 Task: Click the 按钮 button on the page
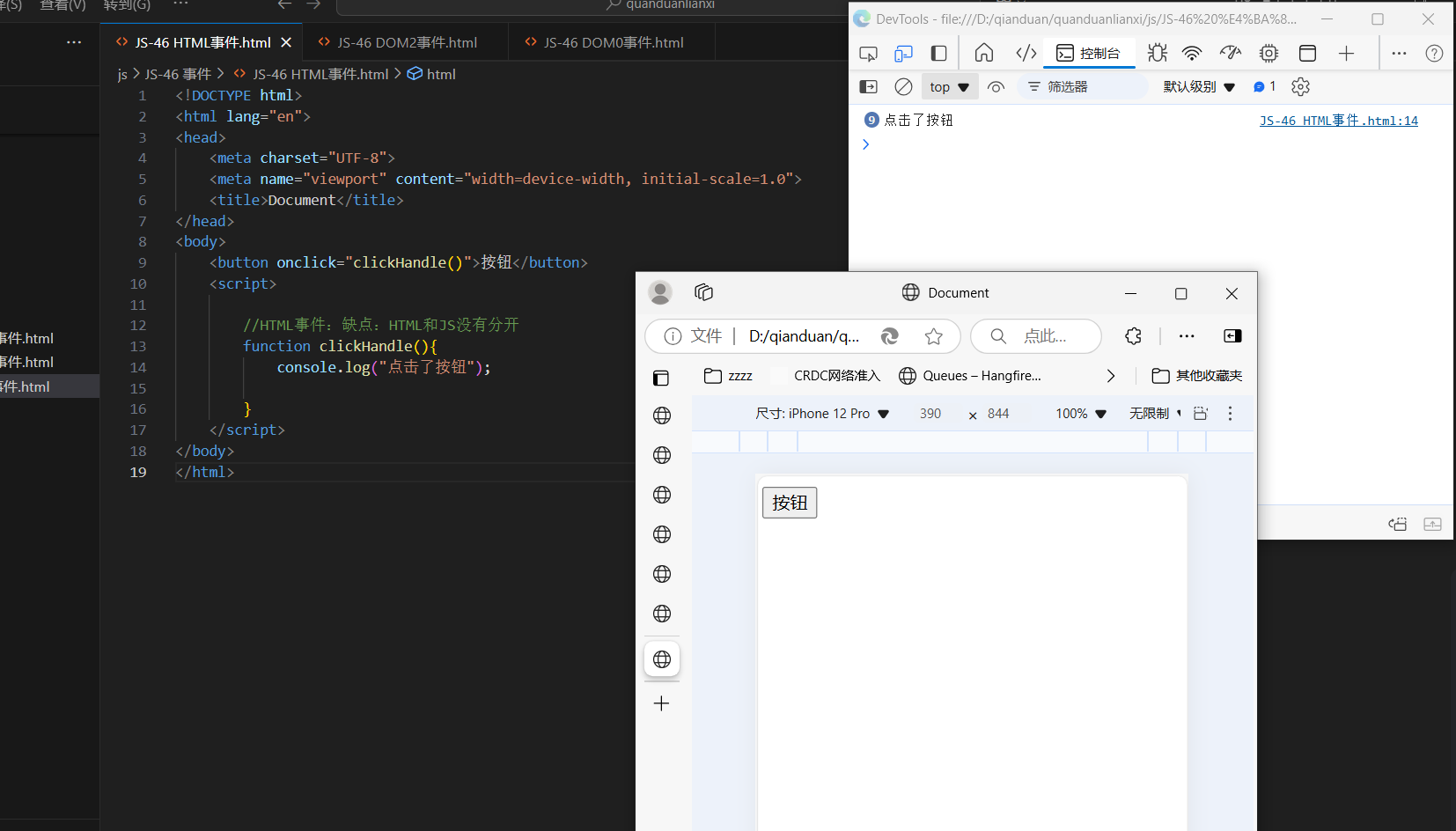tap(790, 503)
